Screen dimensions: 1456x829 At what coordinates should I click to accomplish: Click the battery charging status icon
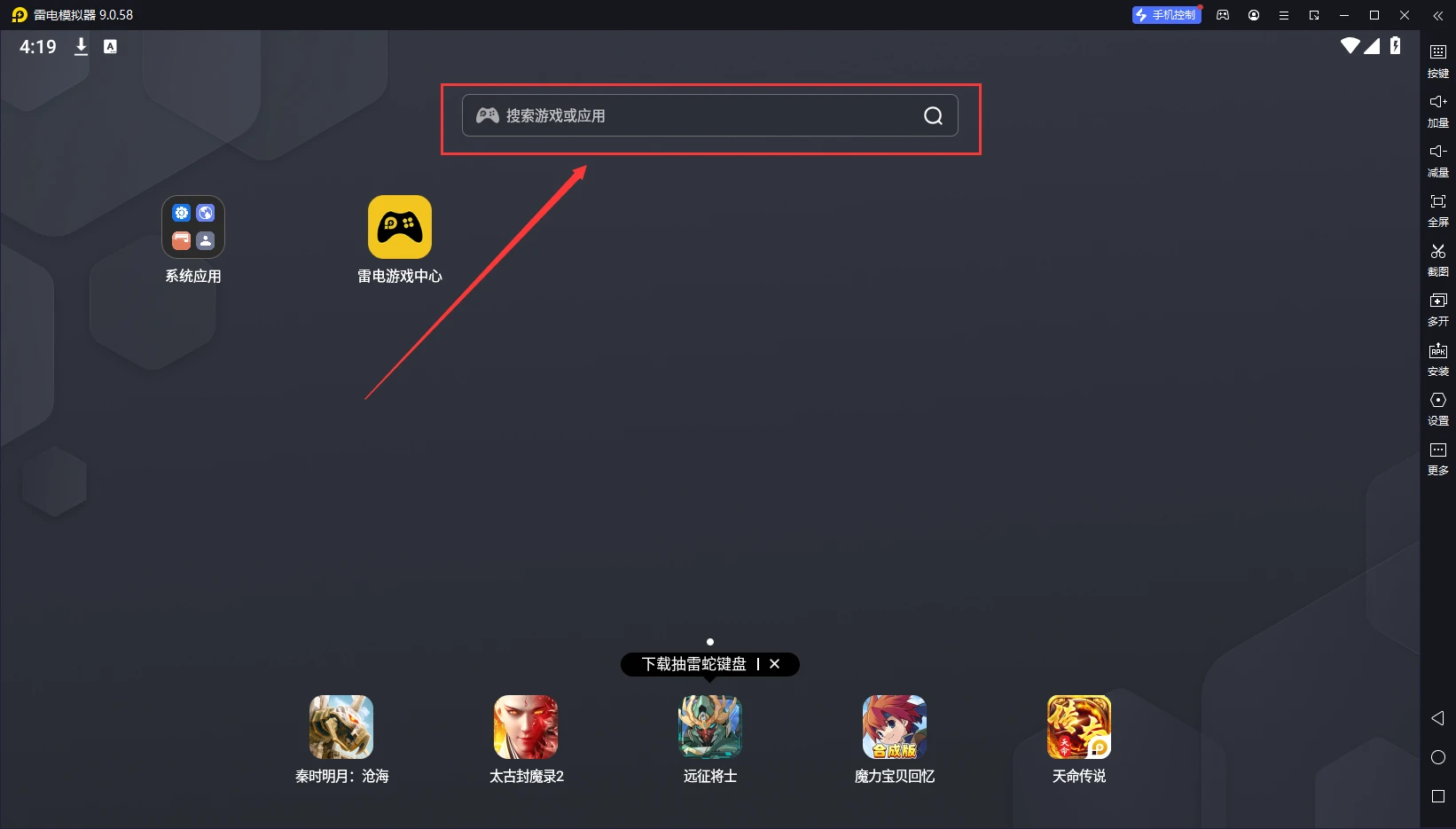tap(1396, 45)
